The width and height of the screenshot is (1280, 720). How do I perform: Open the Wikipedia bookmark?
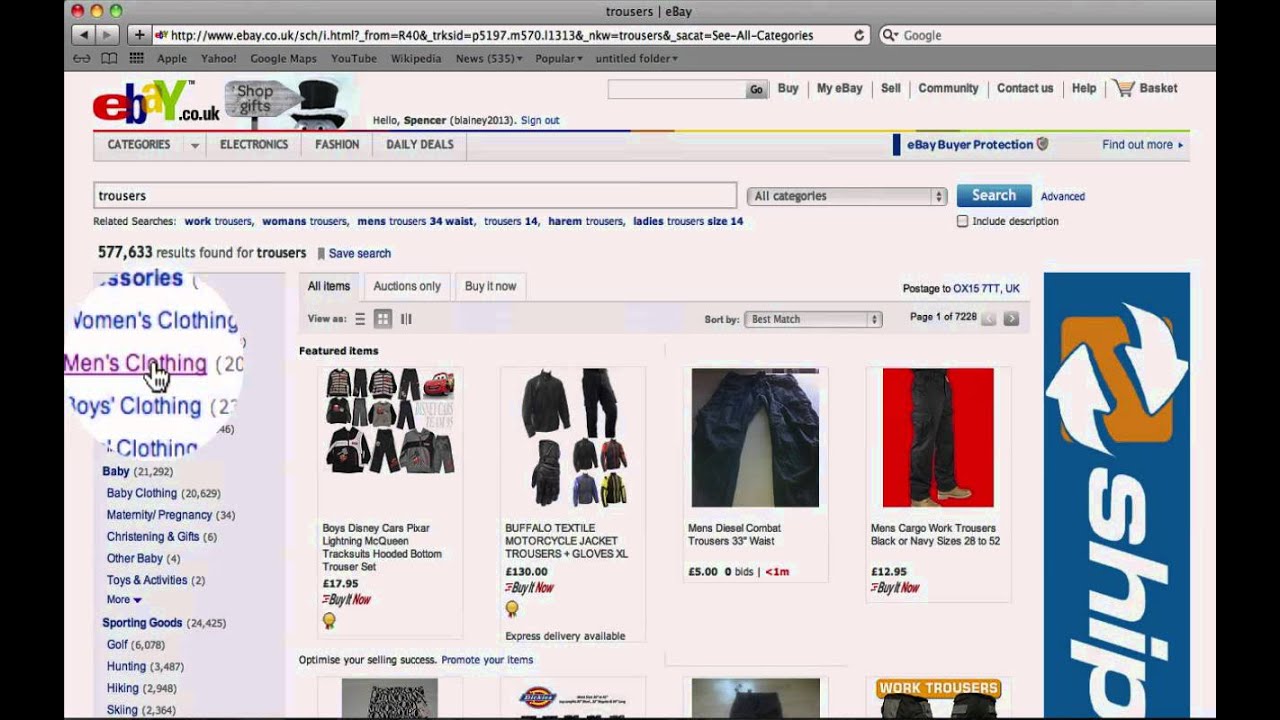[x=415, y=58]
